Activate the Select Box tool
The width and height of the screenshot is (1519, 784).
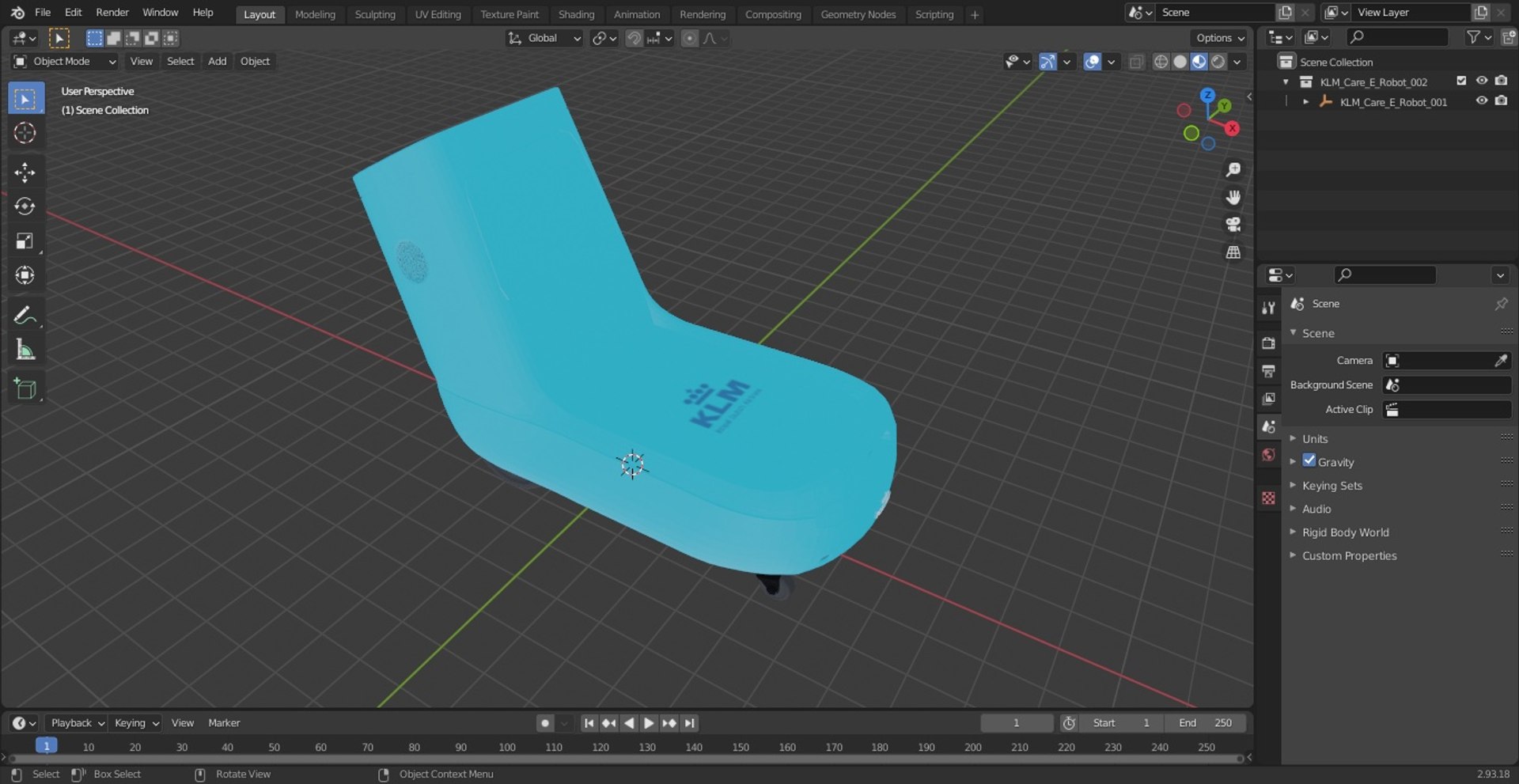[25, 99]
